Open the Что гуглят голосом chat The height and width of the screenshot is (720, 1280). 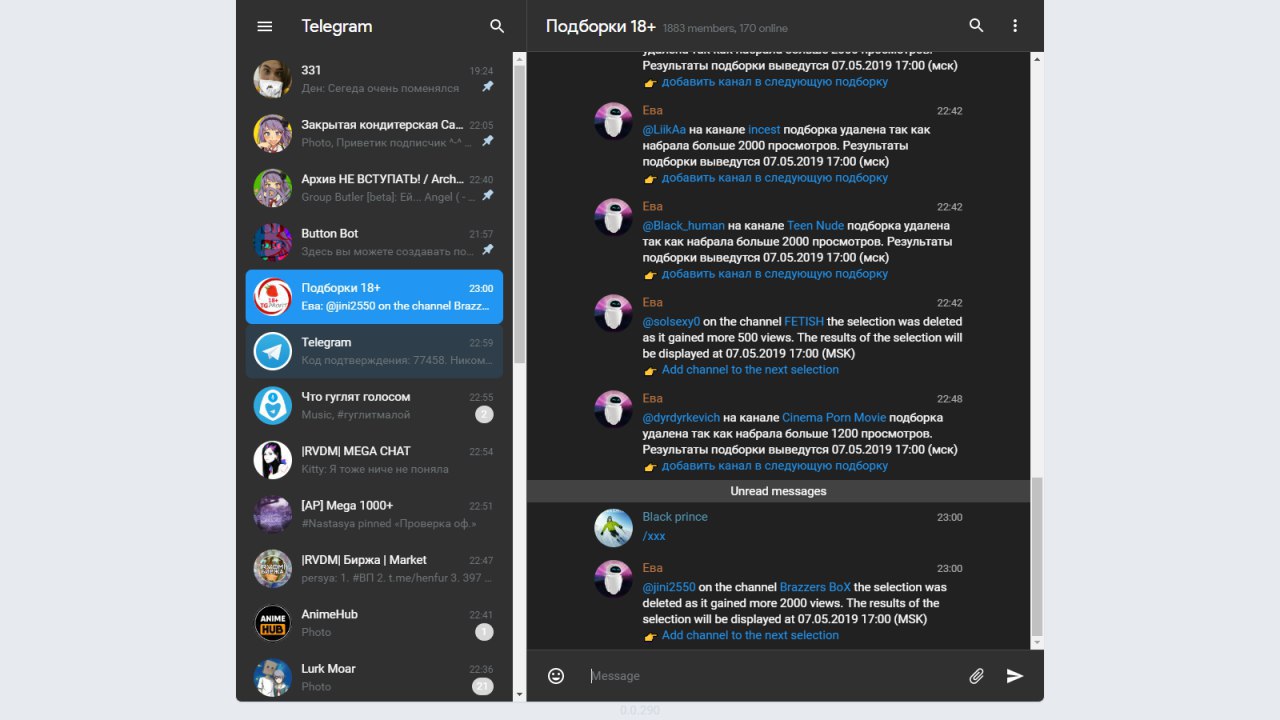(374, 405)
